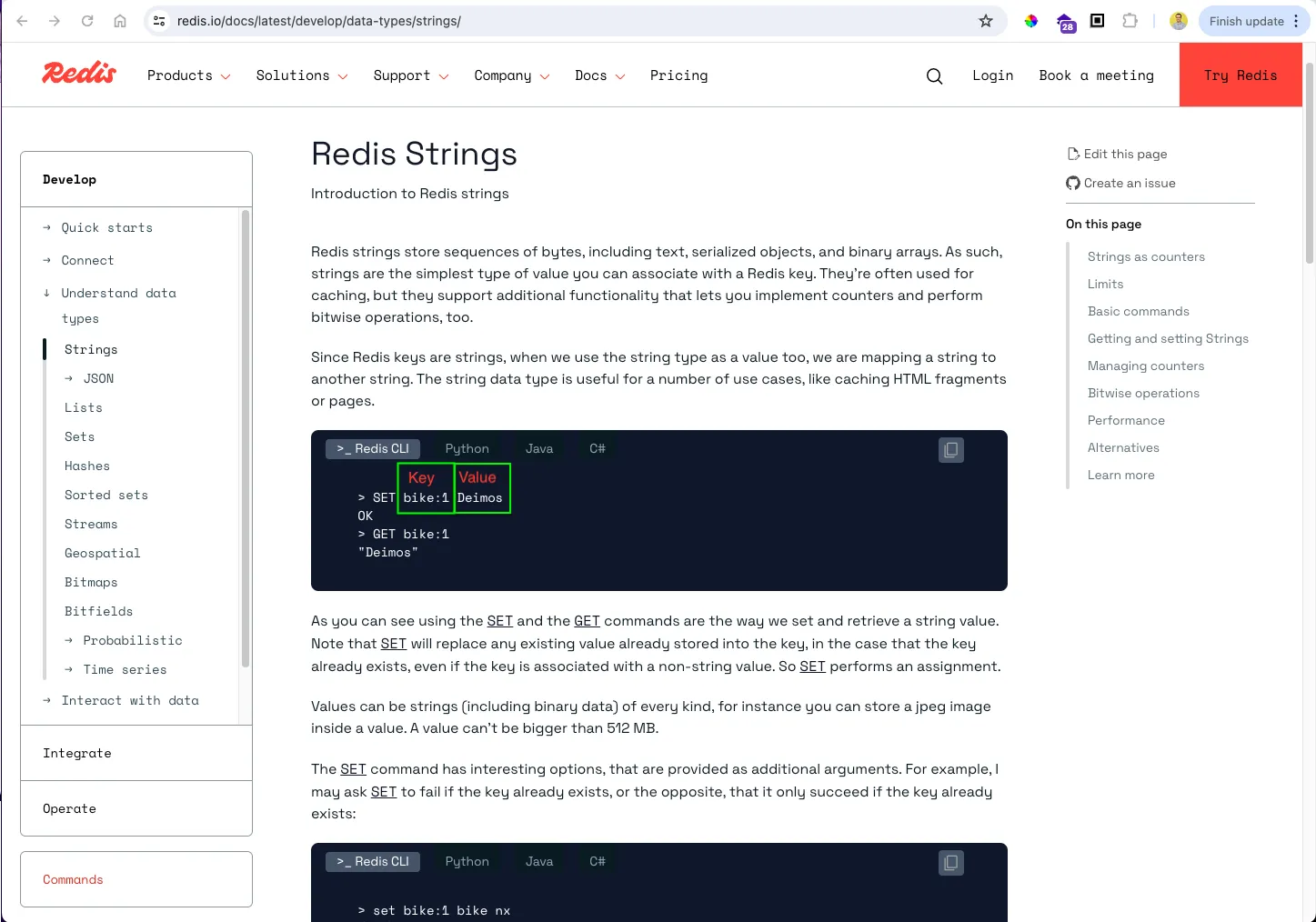The image size is (1316, 922).
Task: Expand the Products menu
Action: tap(188, 75)
